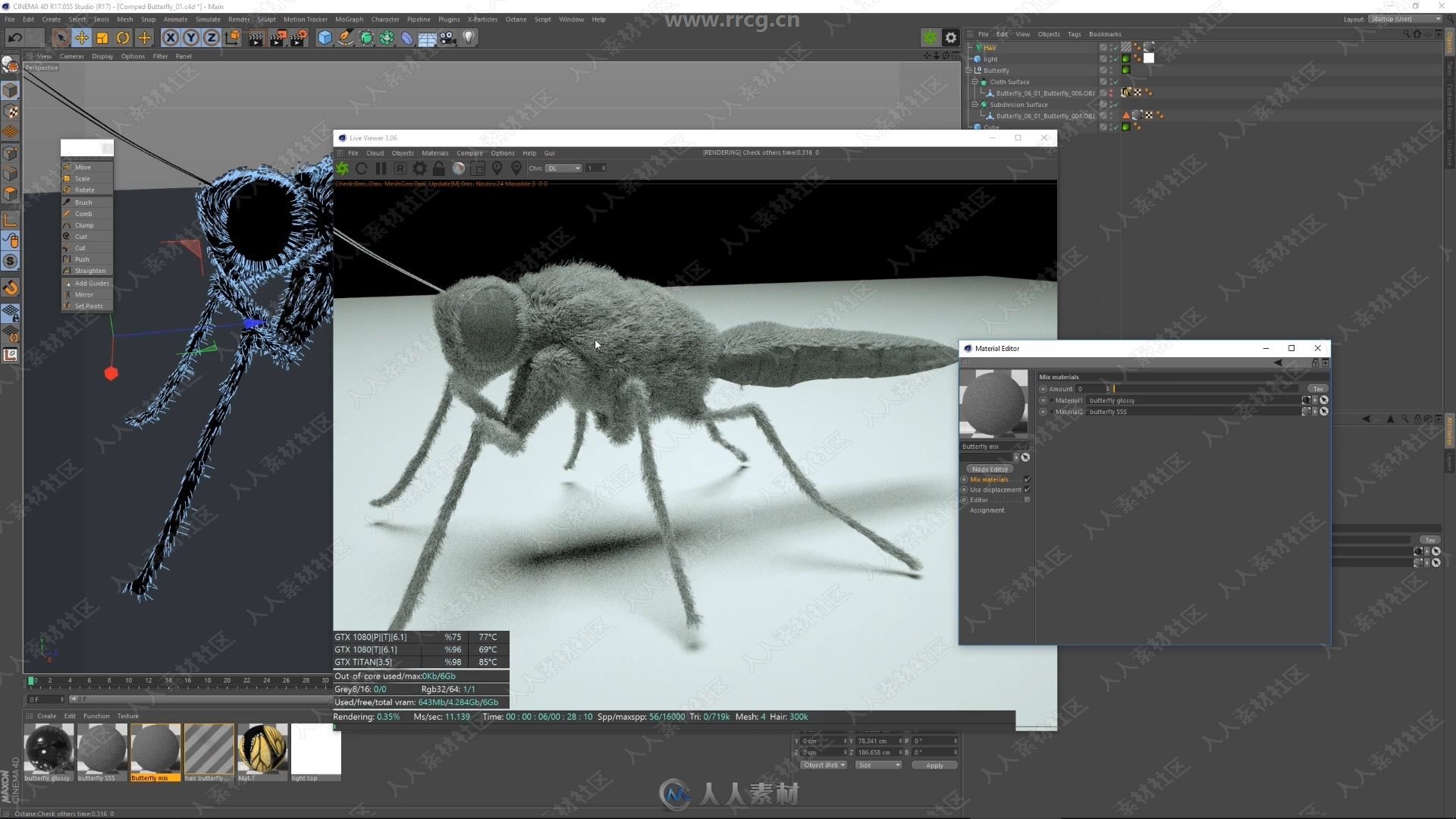The height and width of the screenshot is (819, 1456).
Task: Toggle Z axis lock
Action: pyautogui.click(x=212, y=37)
